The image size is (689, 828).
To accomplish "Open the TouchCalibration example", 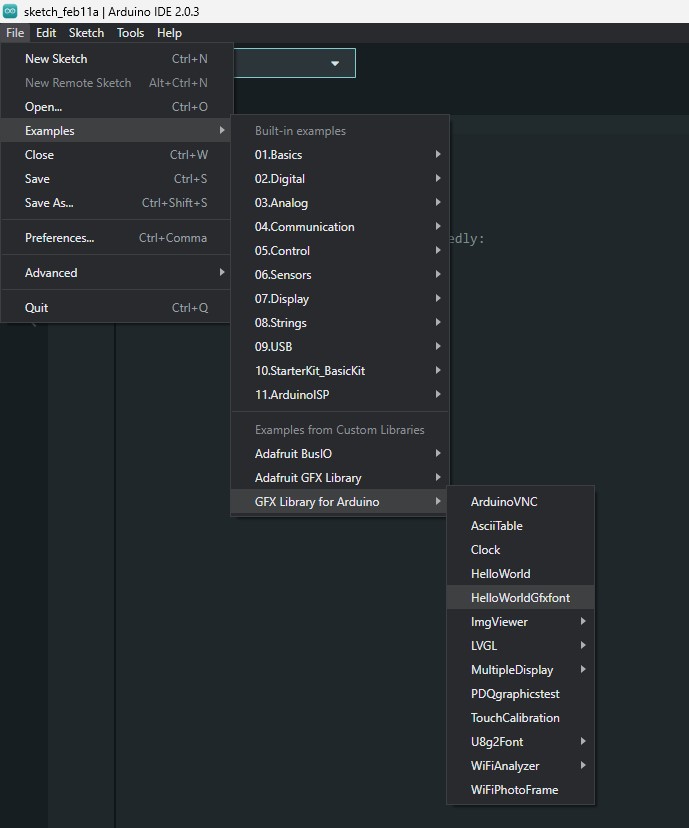I will click(521, 718).
